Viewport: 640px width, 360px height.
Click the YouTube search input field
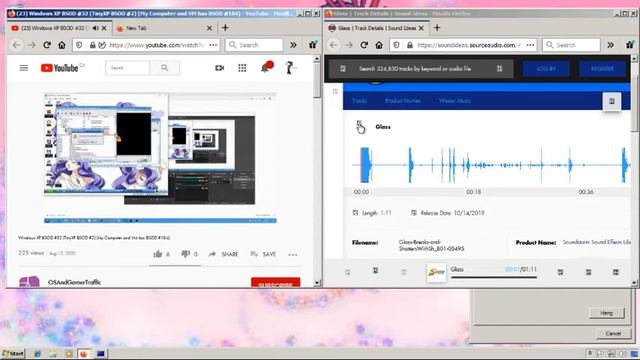(x=127, y=68)
